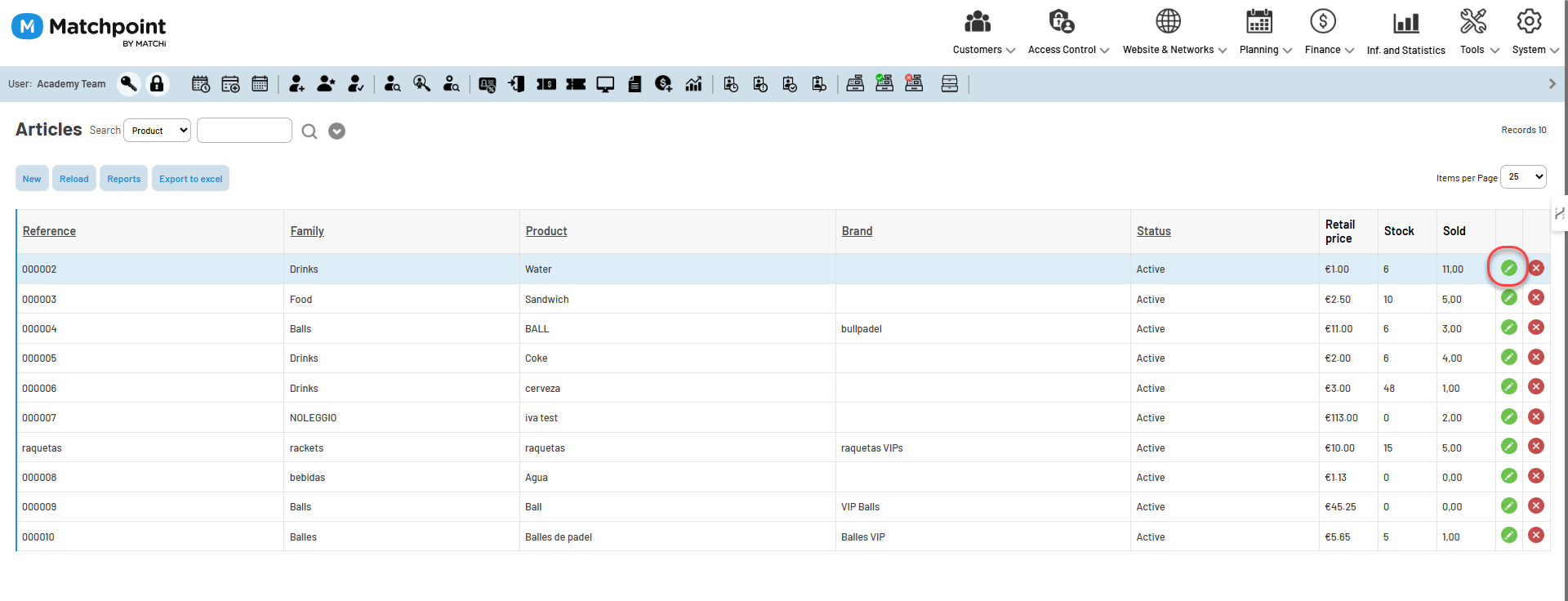
Task: Click the padlock icon in the toolbar
Action: (x=157, y=83)
